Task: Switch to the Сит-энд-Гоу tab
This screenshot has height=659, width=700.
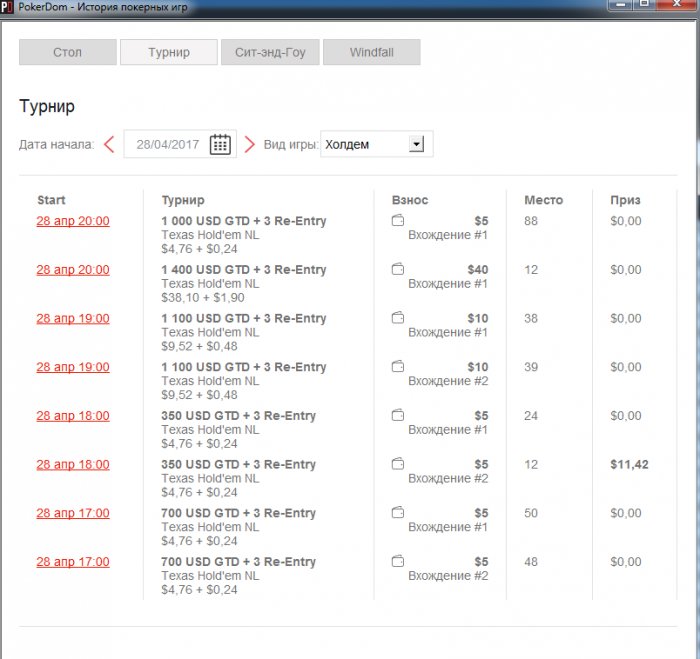Action: (270, 52)
